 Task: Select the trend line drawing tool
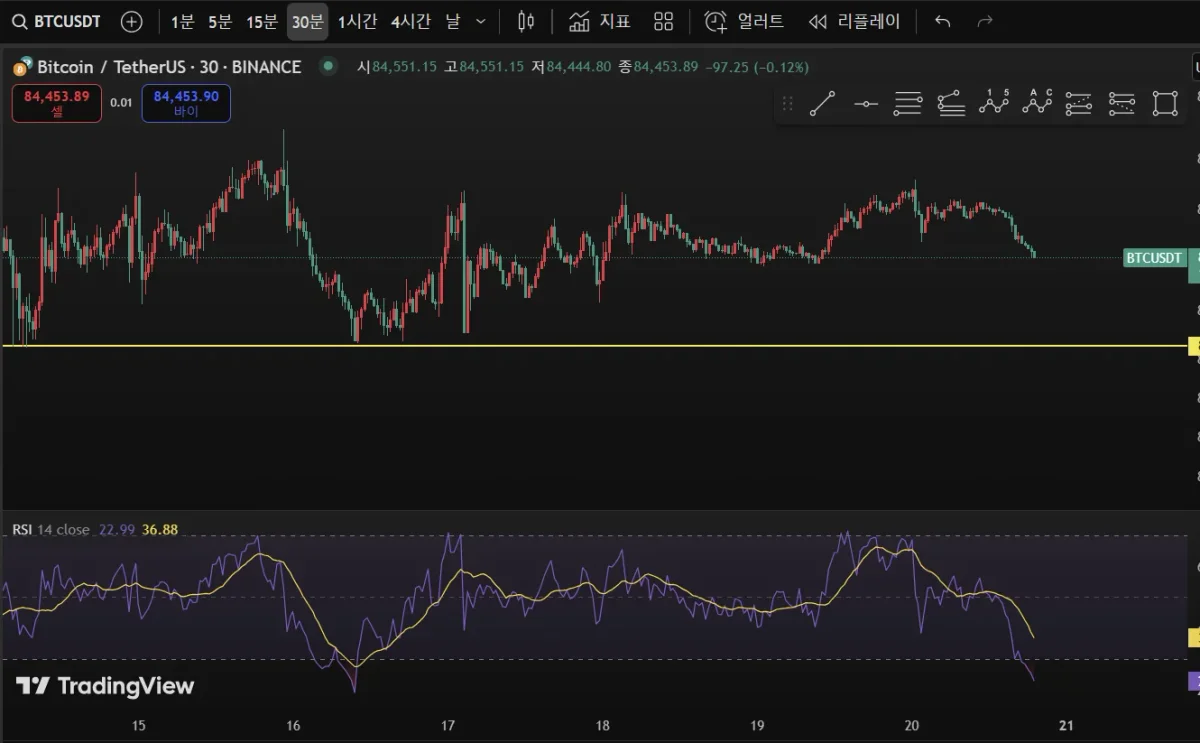tap(822, 103)
